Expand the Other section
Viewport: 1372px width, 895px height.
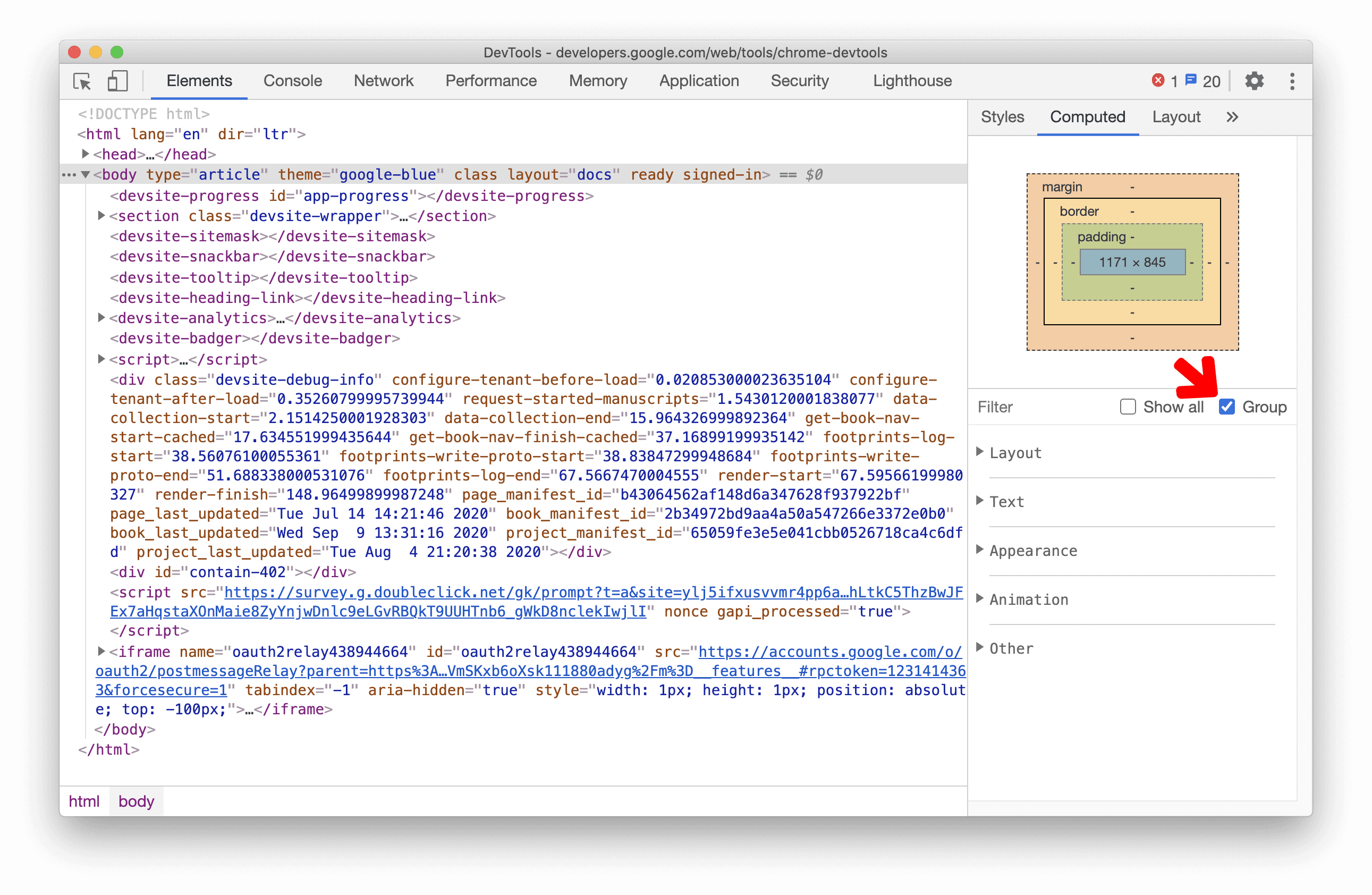982,649
